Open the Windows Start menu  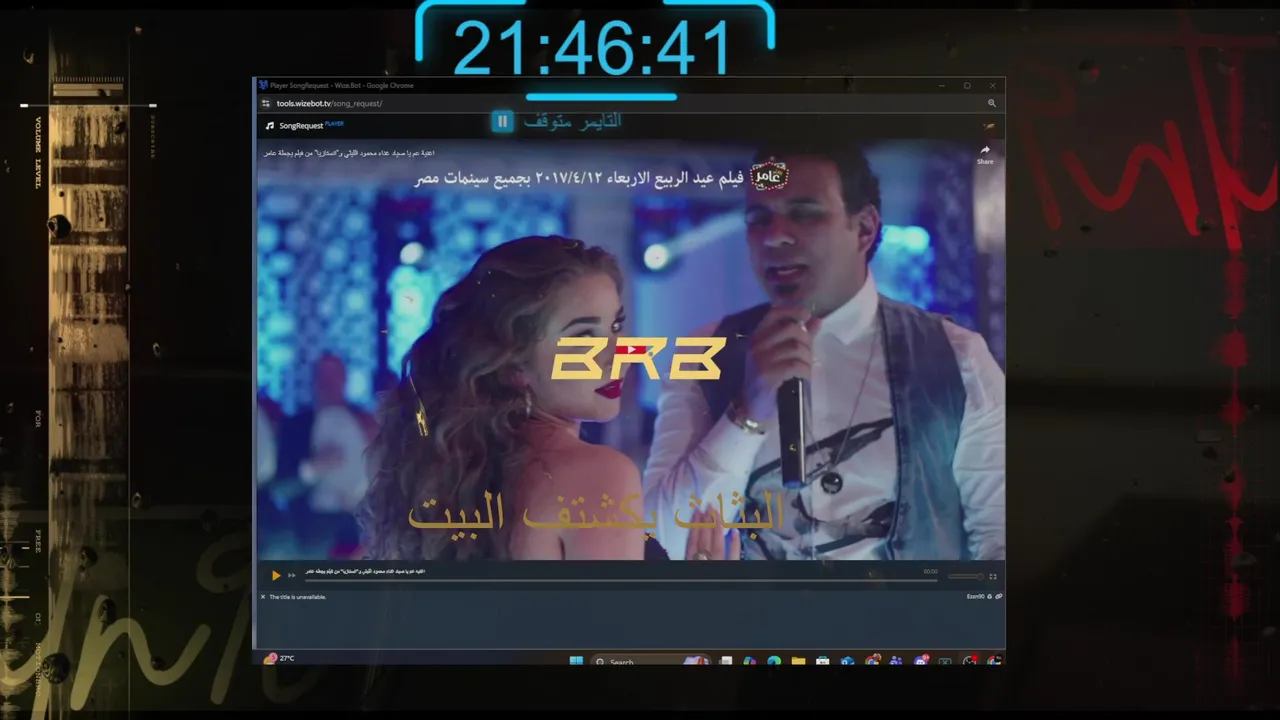click(576, 661)
